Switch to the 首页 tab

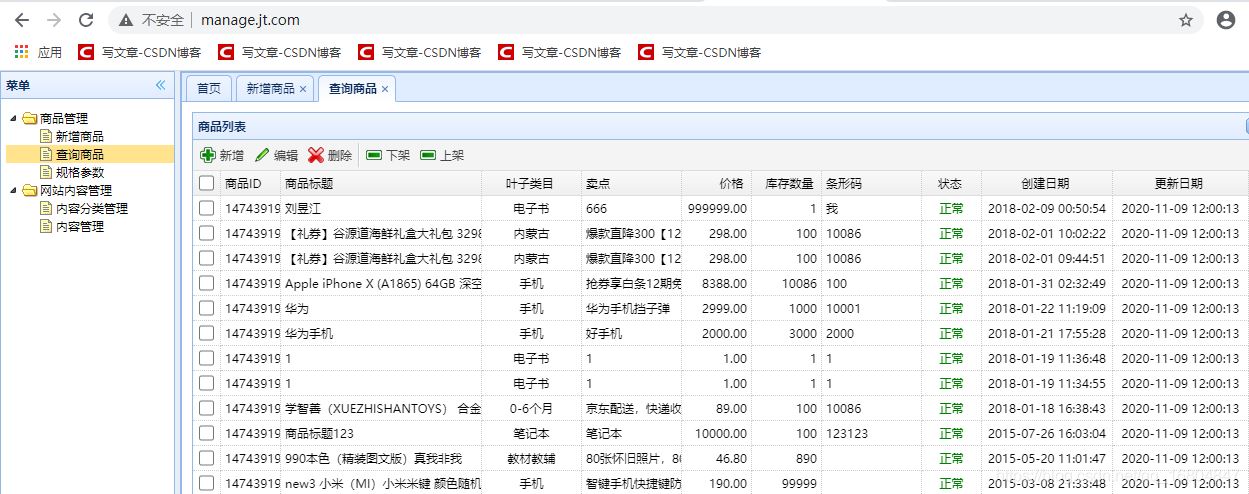pyautogui.click(x=209, y=88)
